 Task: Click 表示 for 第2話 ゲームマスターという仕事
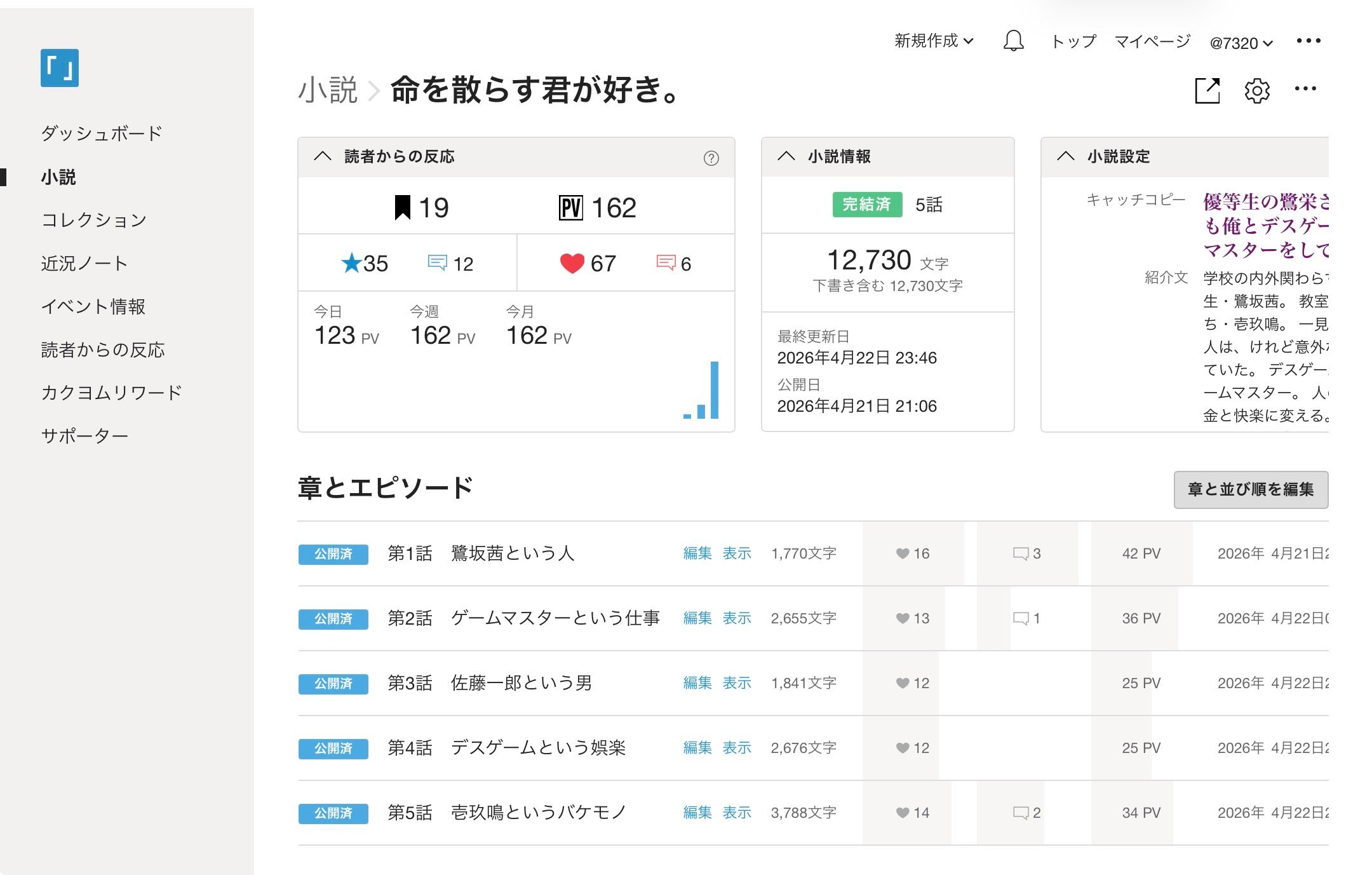pos(737,618)
